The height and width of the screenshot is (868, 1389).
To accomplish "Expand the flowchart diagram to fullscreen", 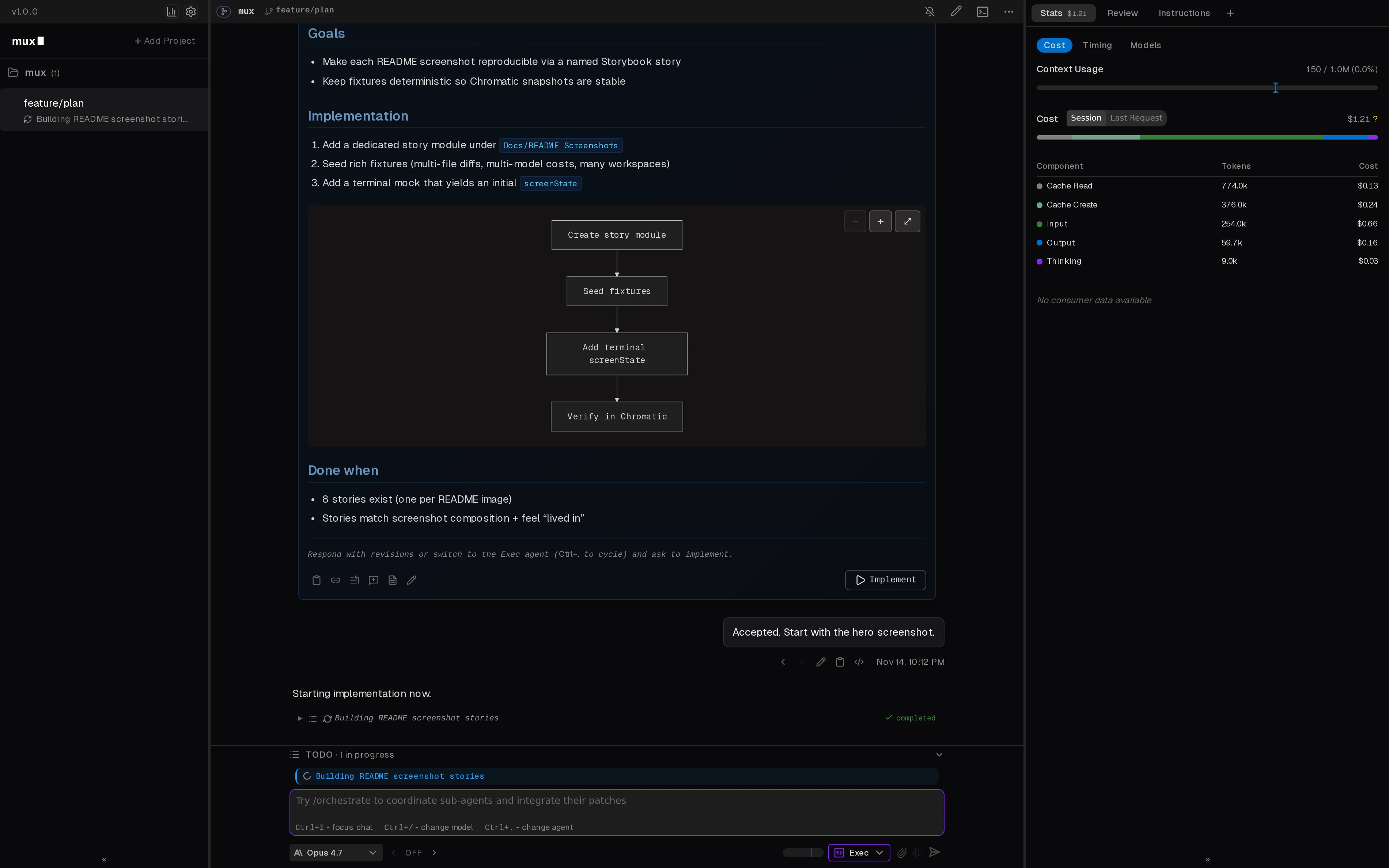I will [x=907, y=222].
